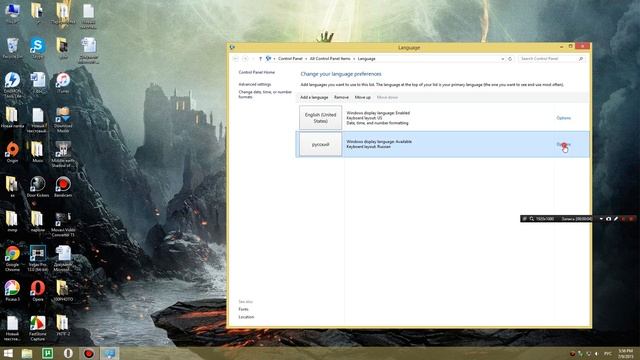Open Download Master desktop shortcut
Image resolution: width=640 pixels, height=360 pixels.
pyautogui.click(x=63, y=120)
